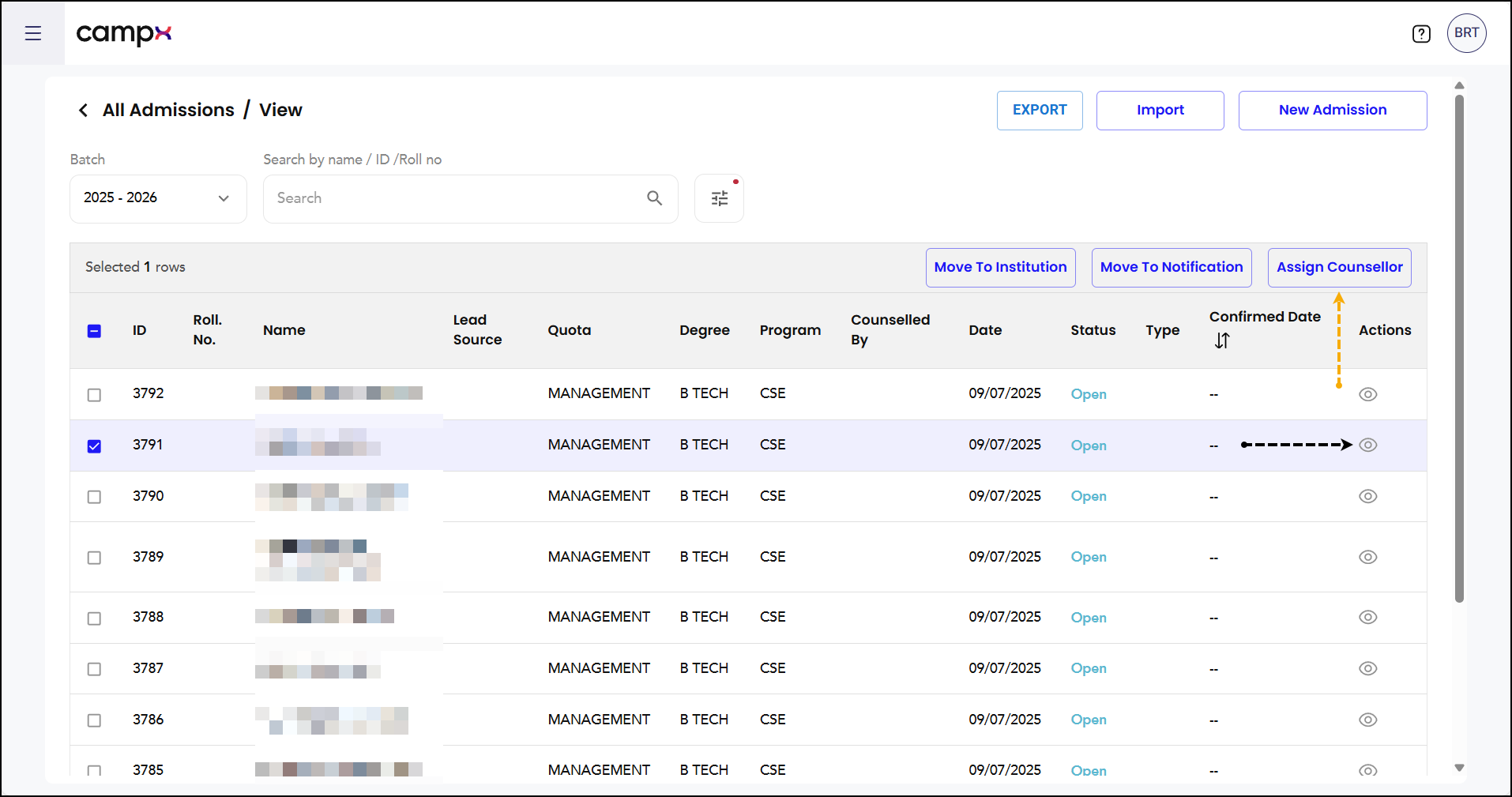Click Move To Notification button

(1172, 268)
